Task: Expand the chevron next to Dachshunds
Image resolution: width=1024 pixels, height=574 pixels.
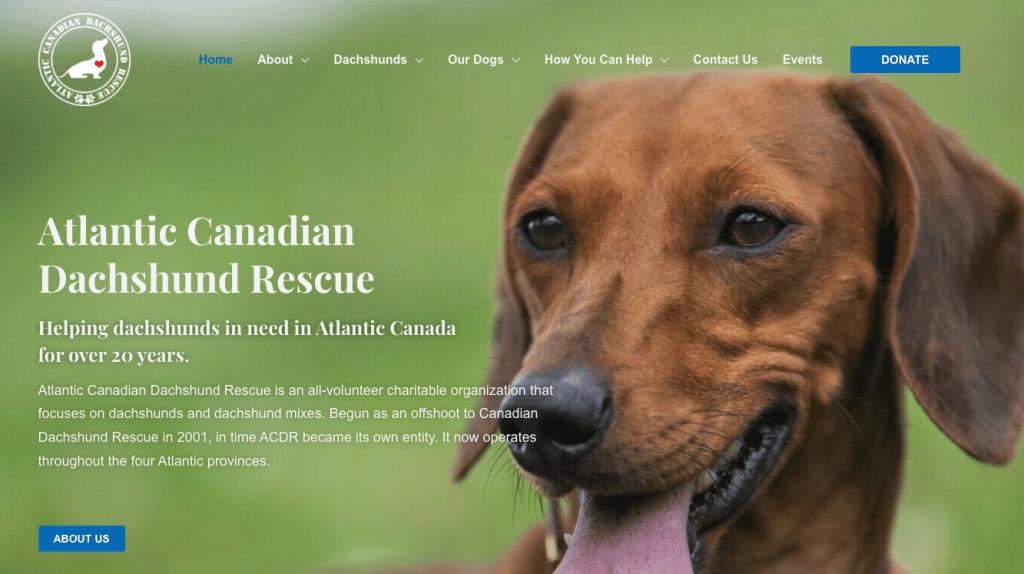Action: coord(419,60)
